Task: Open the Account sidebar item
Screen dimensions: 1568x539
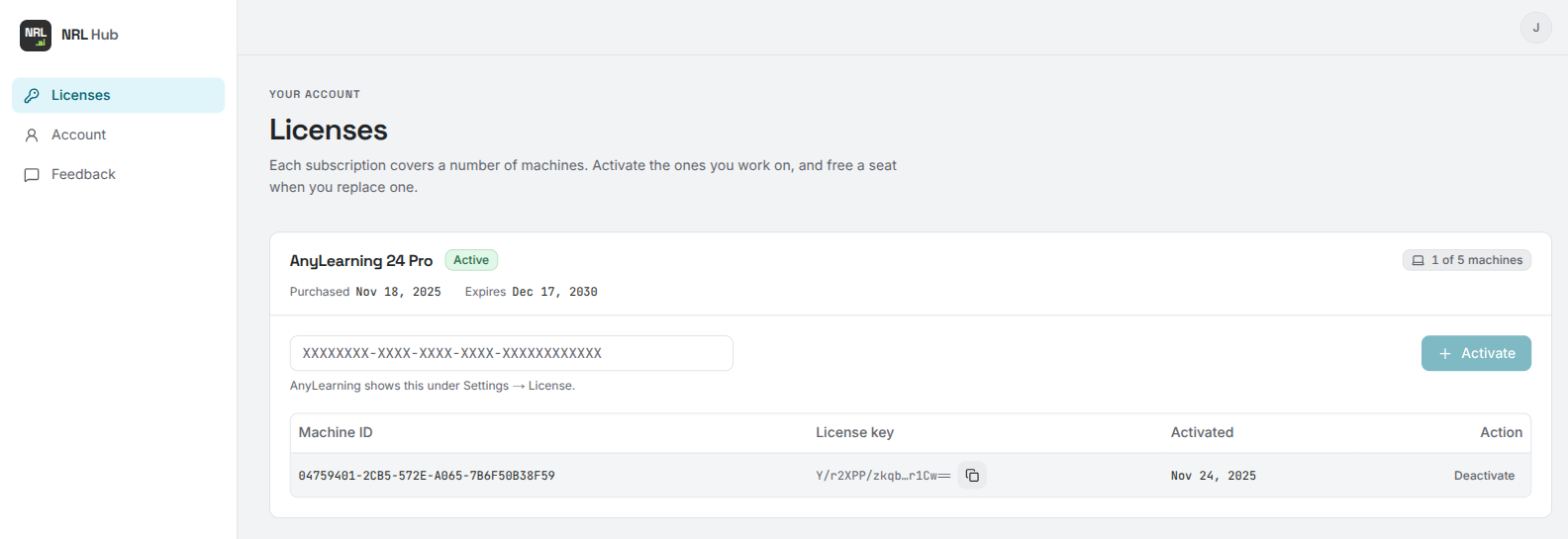Action: tap(118, 135)
